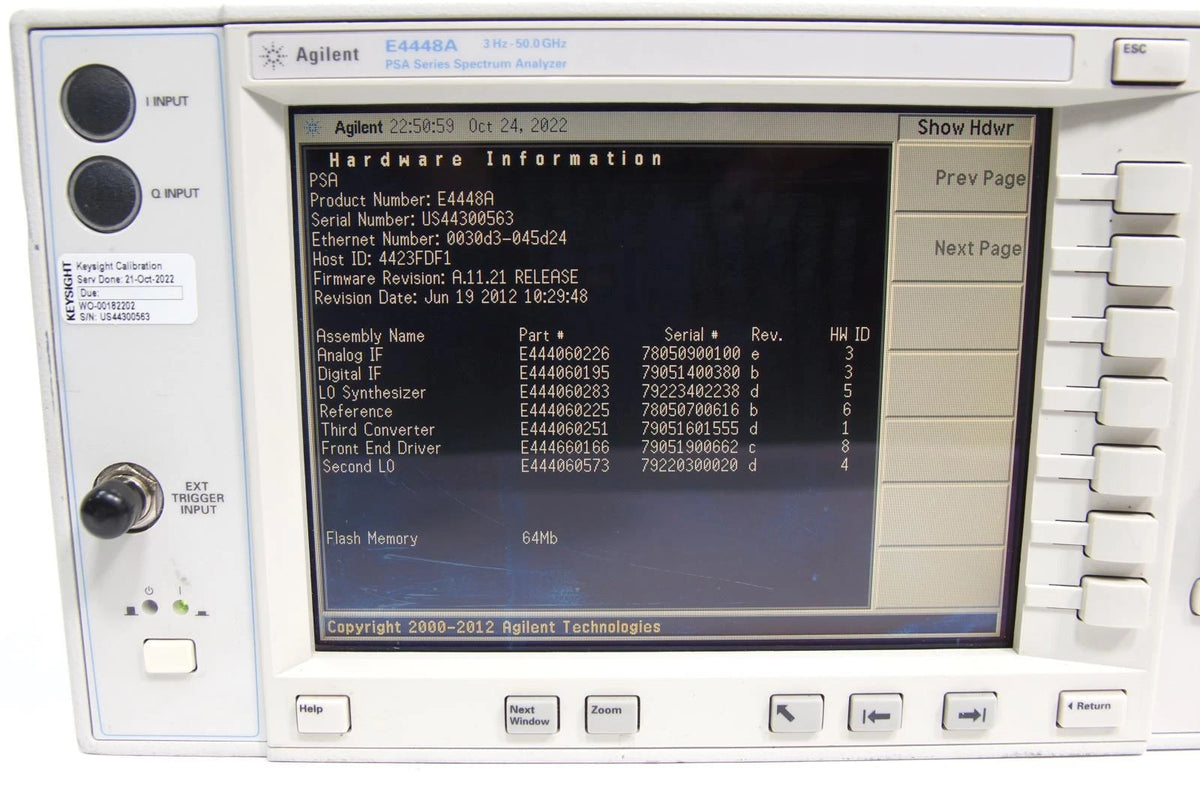Click the "Hardware Information" heading
Screen dimensions: 1200x788
(x=496, y=160)
